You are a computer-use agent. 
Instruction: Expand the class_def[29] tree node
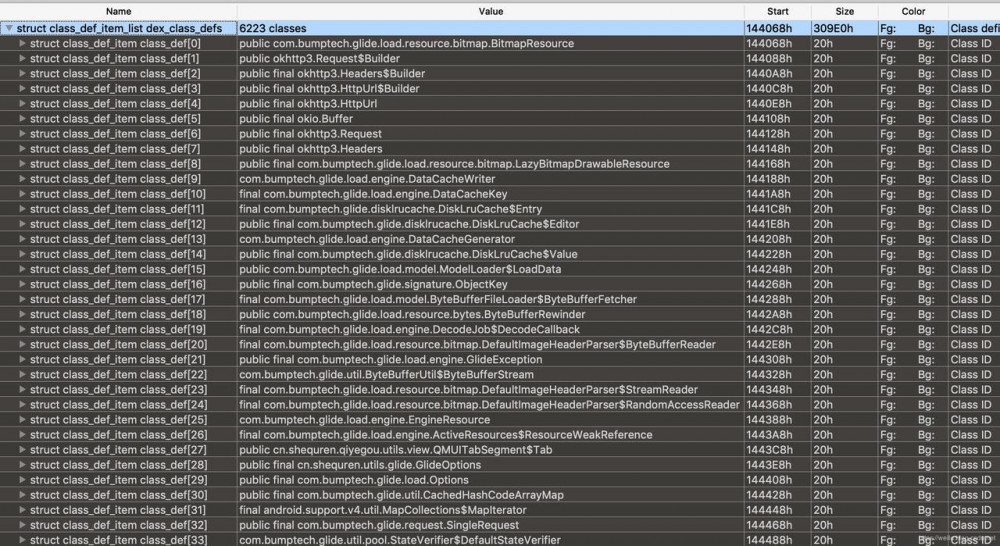(x=22, y=480)
